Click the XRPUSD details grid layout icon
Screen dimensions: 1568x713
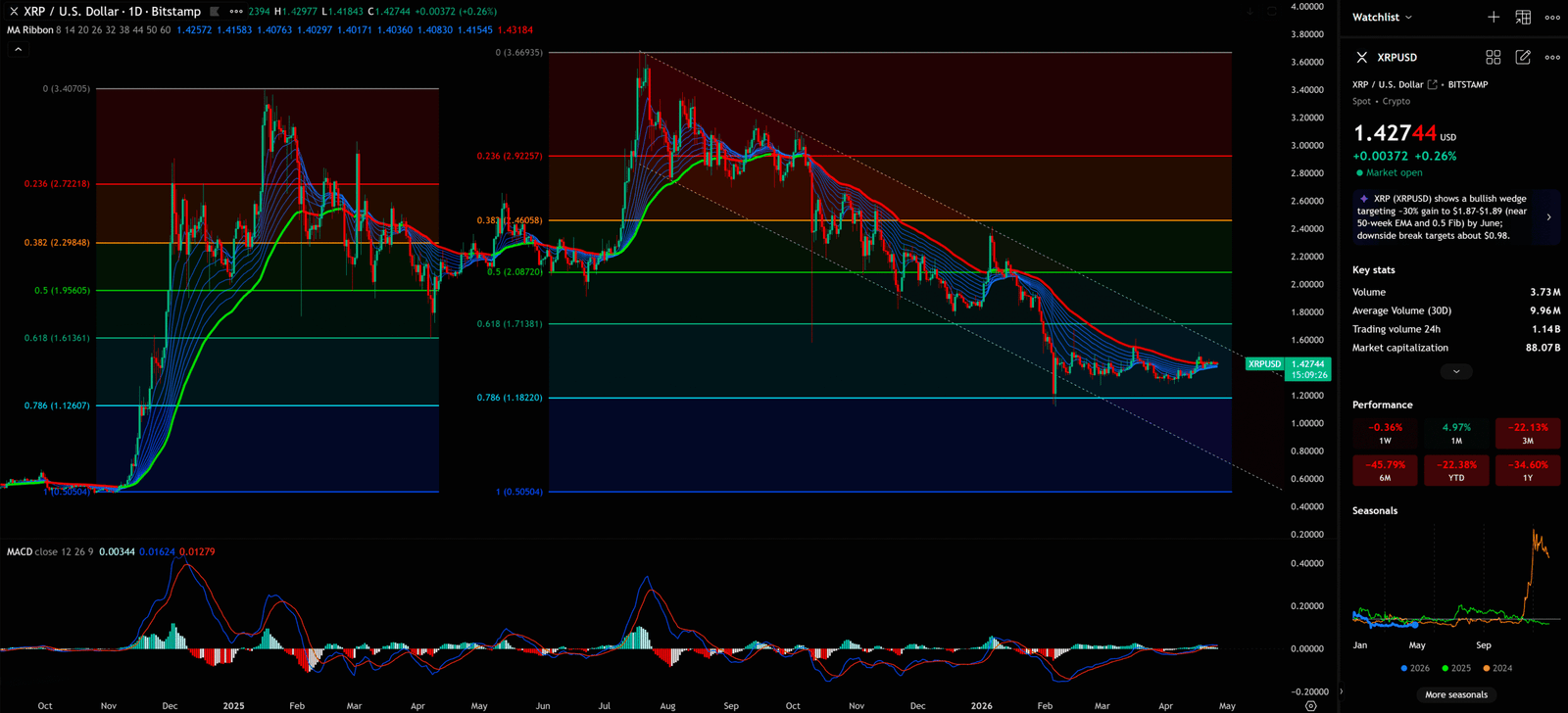(x=1493, y=58)
